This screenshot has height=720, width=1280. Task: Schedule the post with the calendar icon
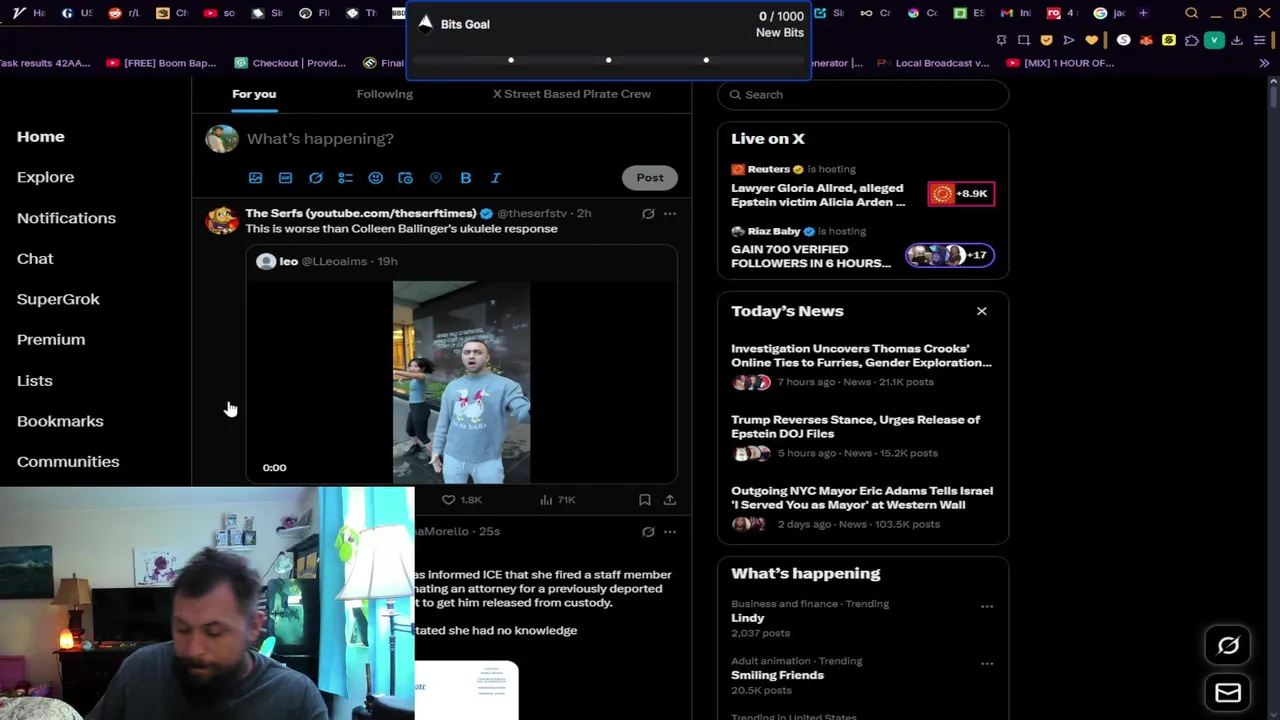tap(405, 178)
